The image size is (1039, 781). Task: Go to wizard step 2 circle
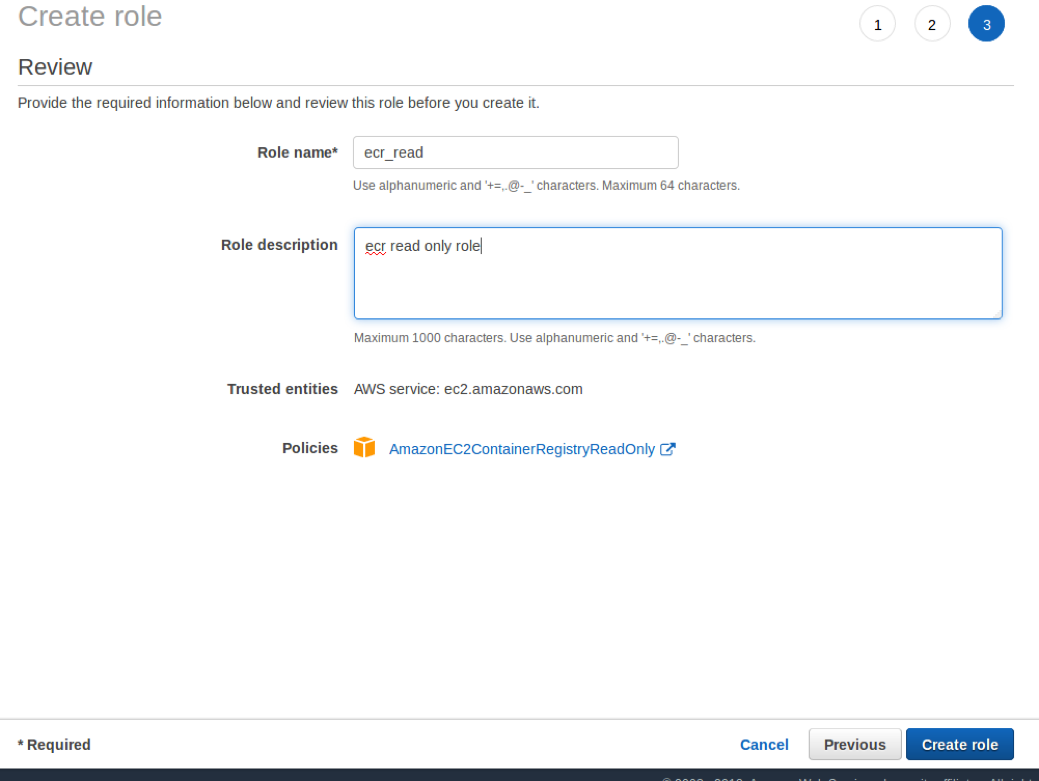[x=932, y=25]
